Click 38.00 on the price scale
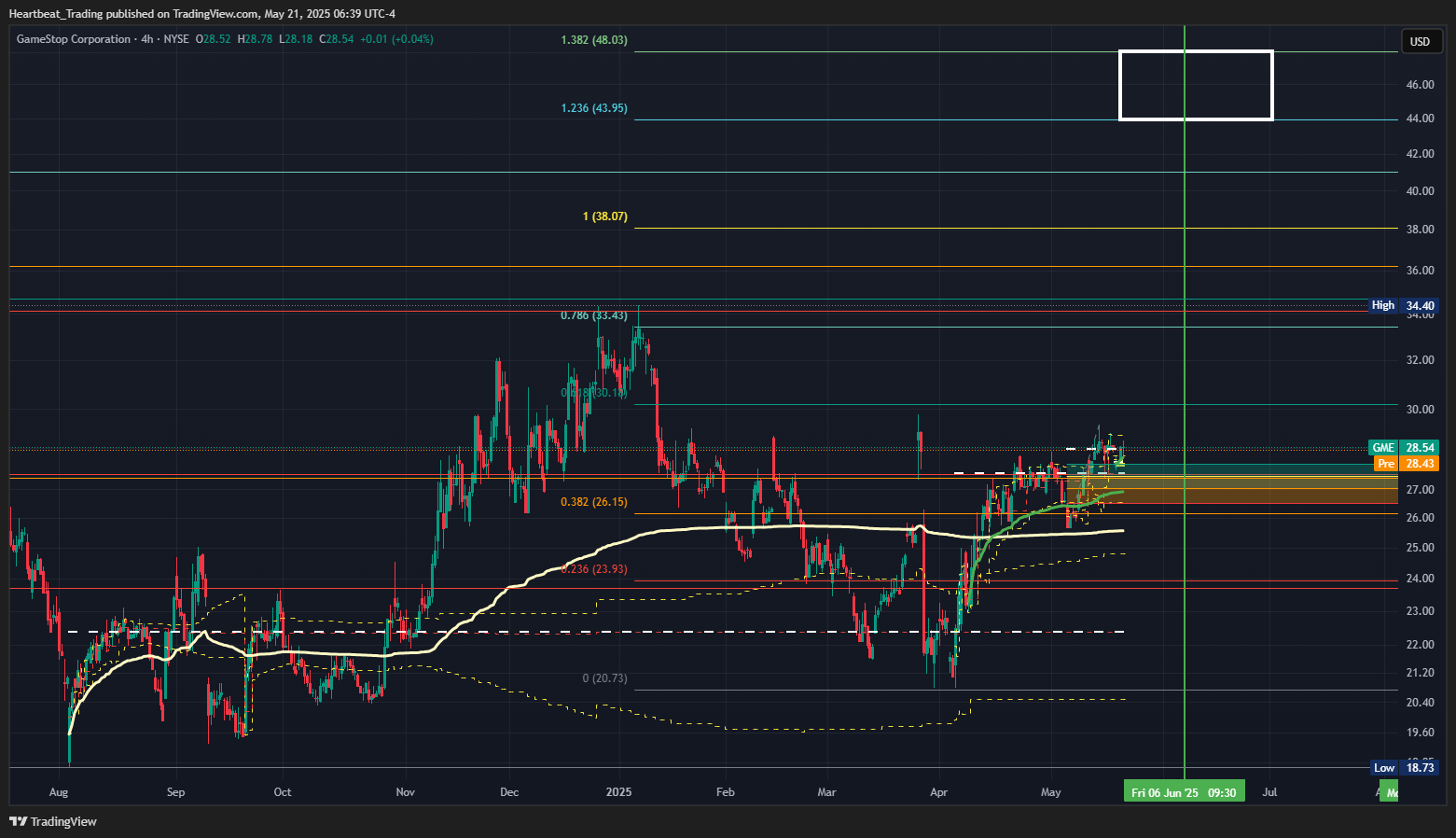The height and width of the screenshot is (838, 1456). coord(1420,230)
